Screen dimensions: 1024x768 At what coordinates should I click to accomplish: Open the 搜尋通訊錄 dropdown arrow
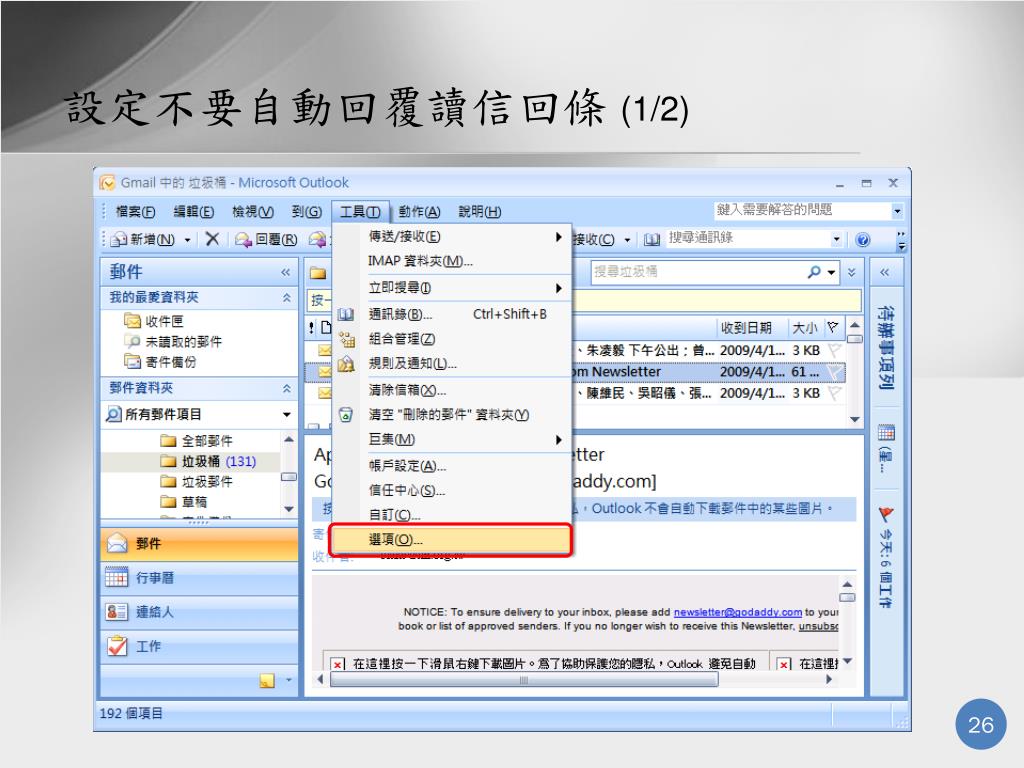point(837,239)
